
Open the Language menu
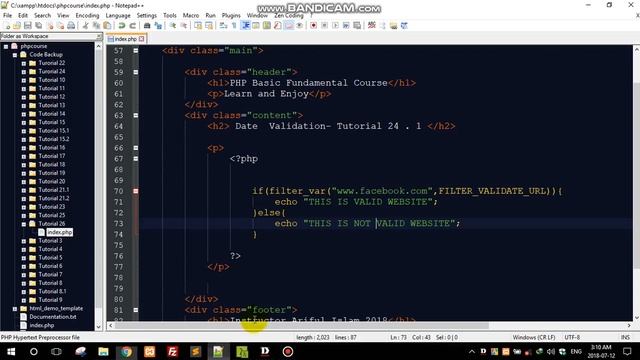pos(118,16)
